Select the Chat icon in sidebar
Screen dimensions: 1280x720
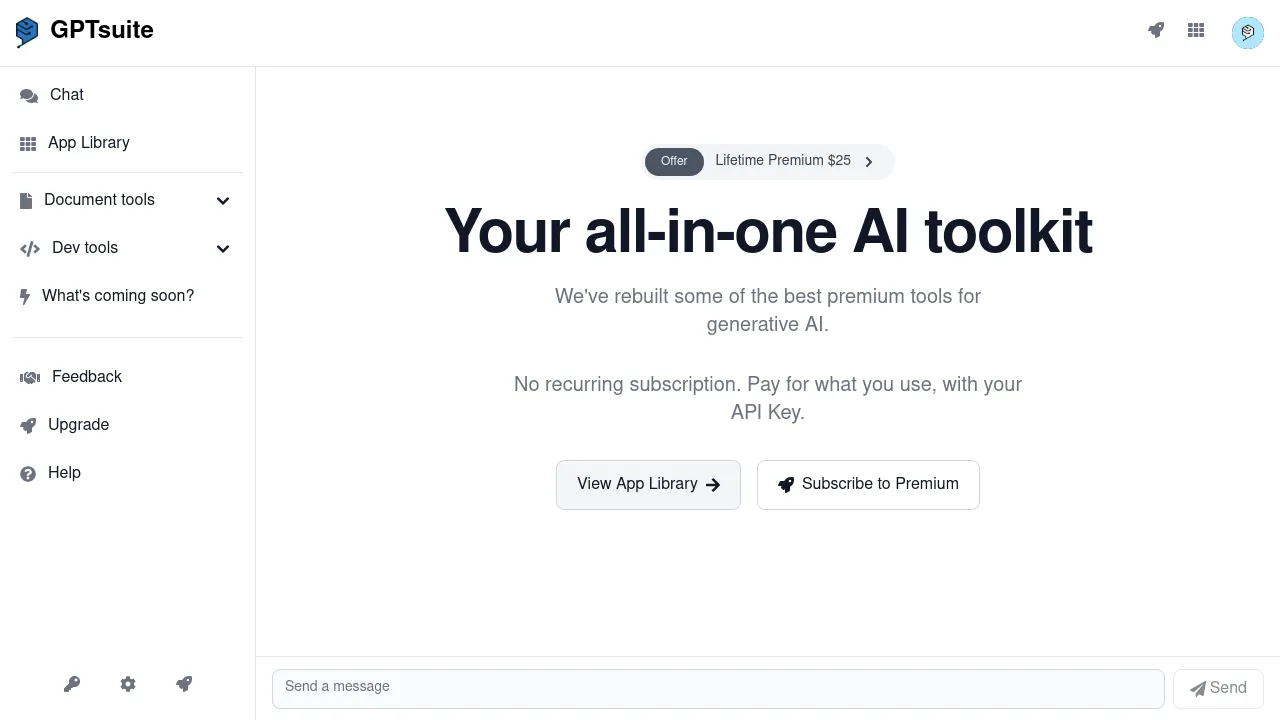tap(28, 94)
